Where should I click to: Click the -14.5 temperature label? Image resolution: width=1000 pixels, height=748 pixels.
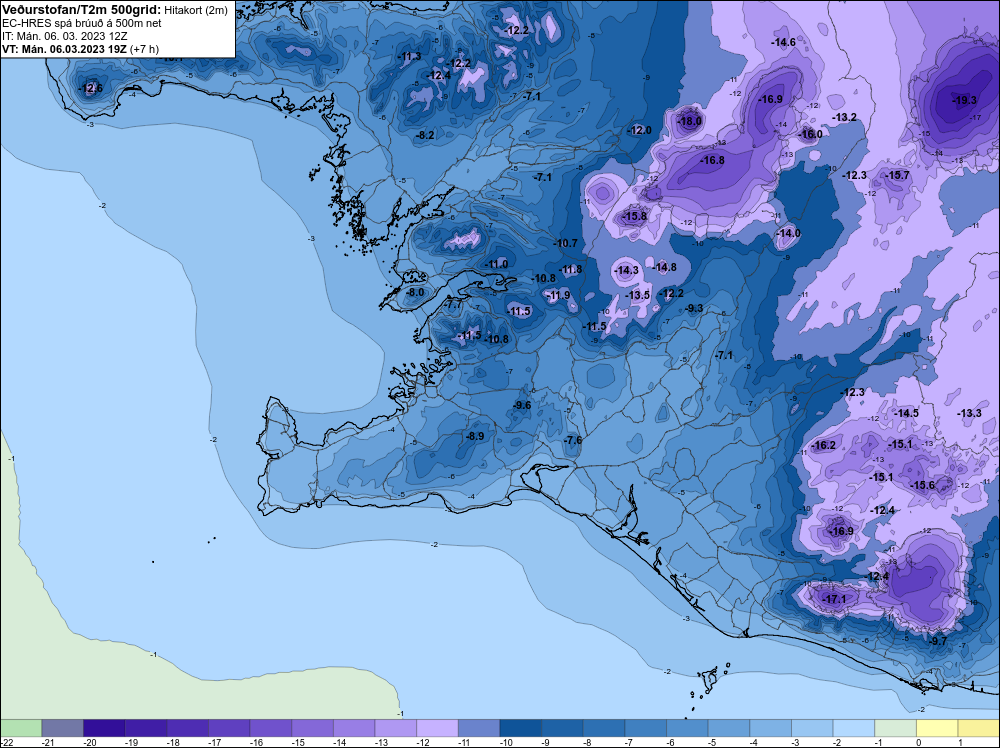(906, 413)
